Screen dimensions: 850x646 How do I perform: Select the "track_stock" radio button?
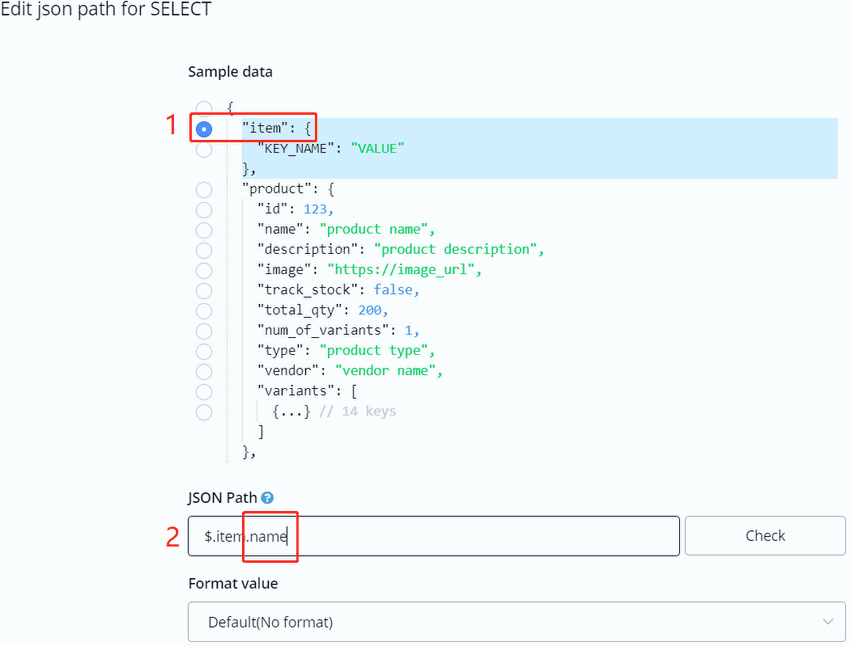tap(204, 290)
